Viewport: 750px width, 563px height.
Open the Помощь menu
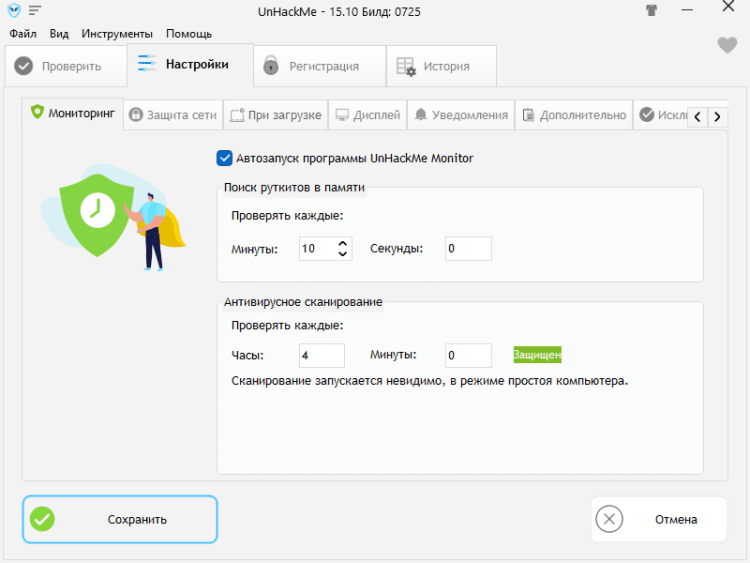click(188, 33)
